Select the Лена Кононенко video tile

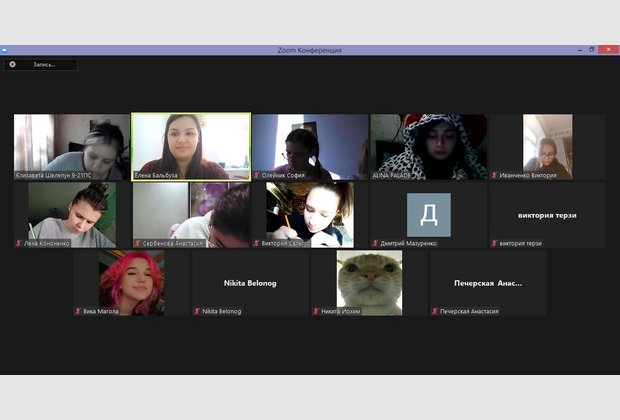(72, 215)
